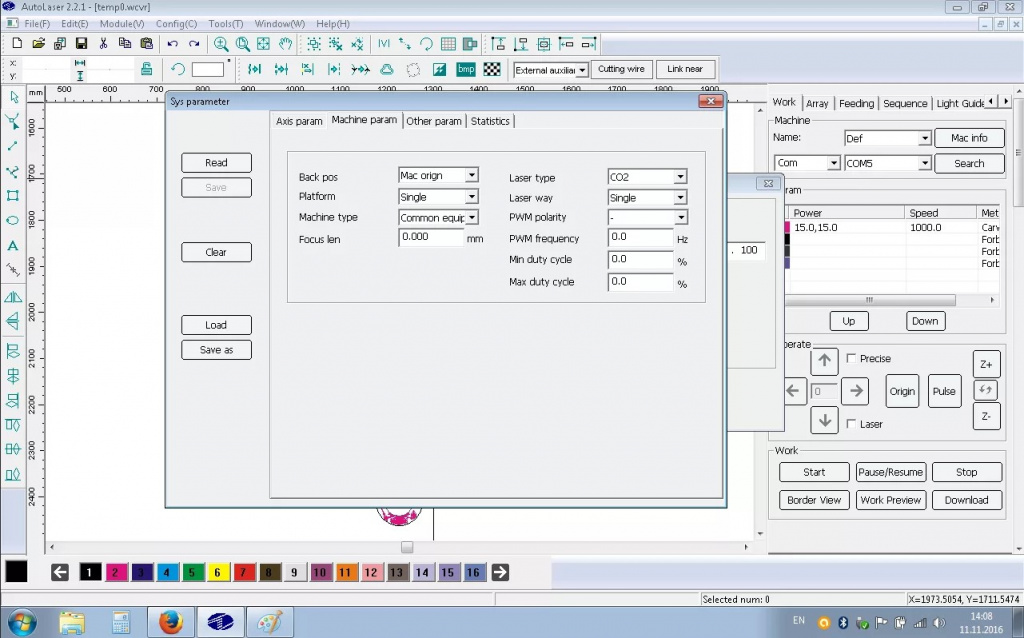Select the Pan hand tool

(x=285, y=44)
